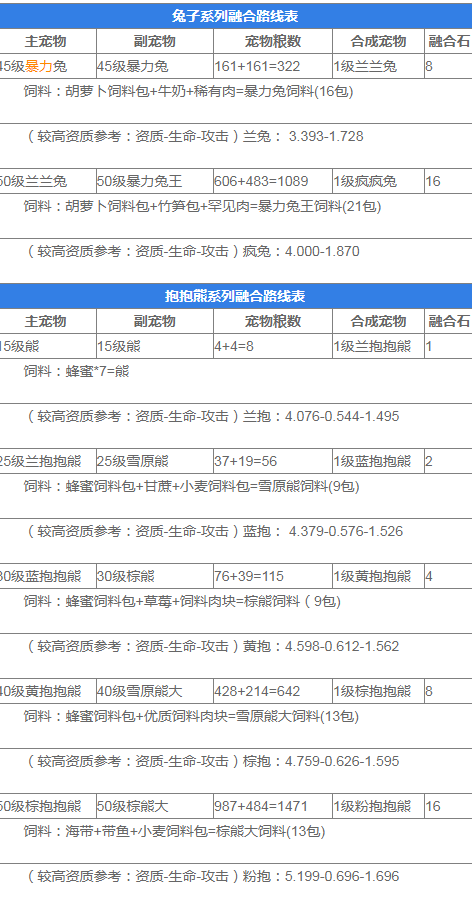Click the 1级粉抱抱熊 result cell

coord(378,806)
